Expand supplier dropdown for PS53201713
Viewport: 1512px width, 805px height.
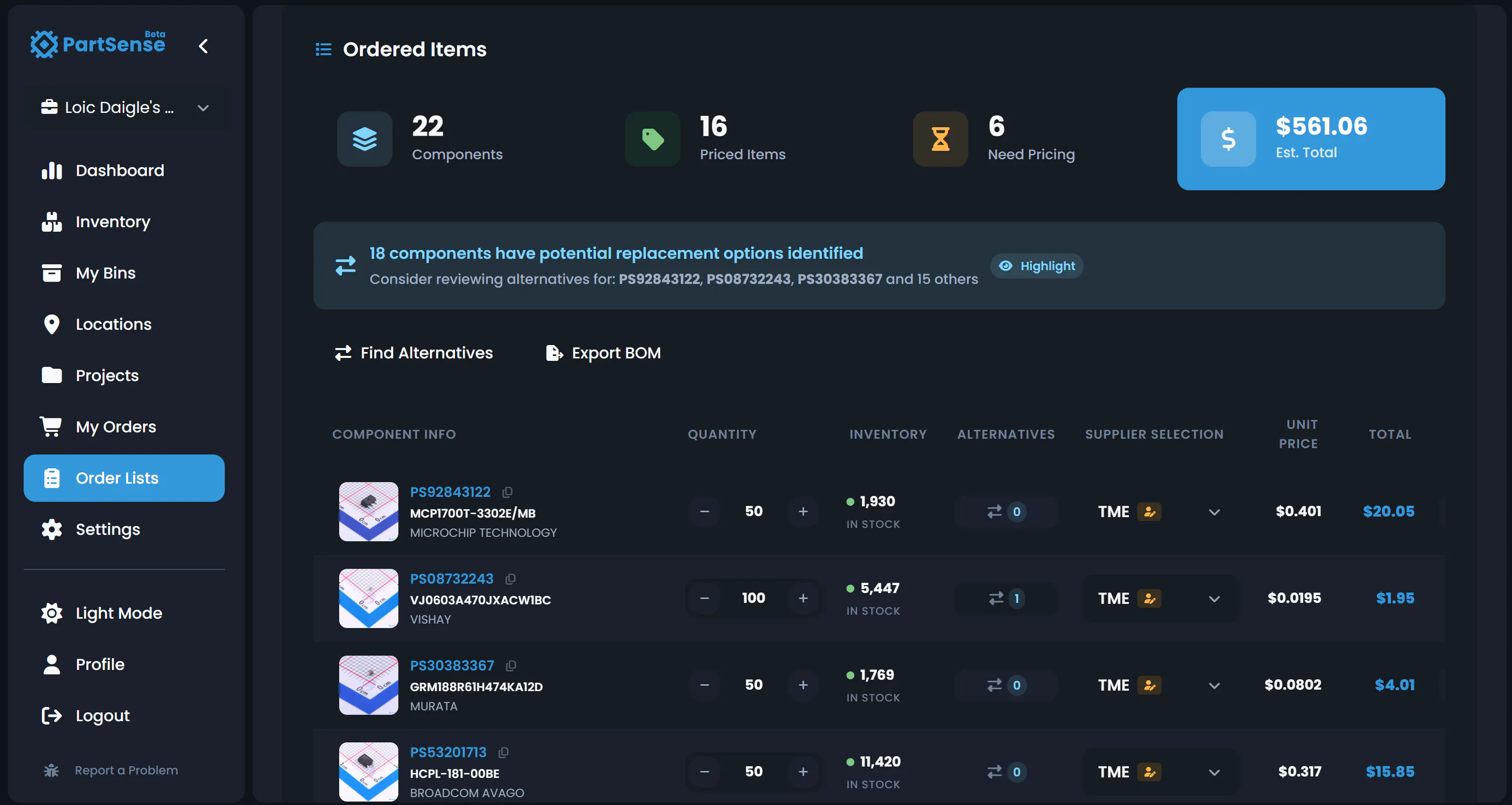coord(1214,773)
